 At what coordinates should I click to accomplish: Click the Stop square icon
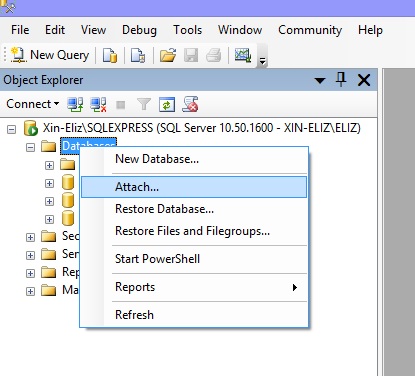point(120,105)
